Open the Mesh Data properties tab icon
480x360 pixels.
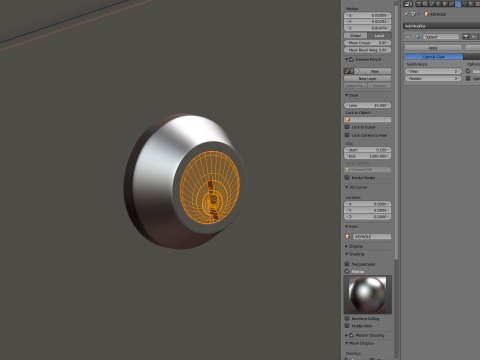tap(464, 4)
